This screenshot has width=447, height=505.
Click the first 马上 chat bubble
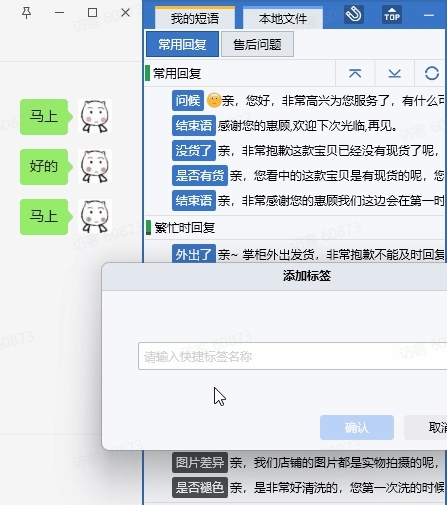pos(46,117)
